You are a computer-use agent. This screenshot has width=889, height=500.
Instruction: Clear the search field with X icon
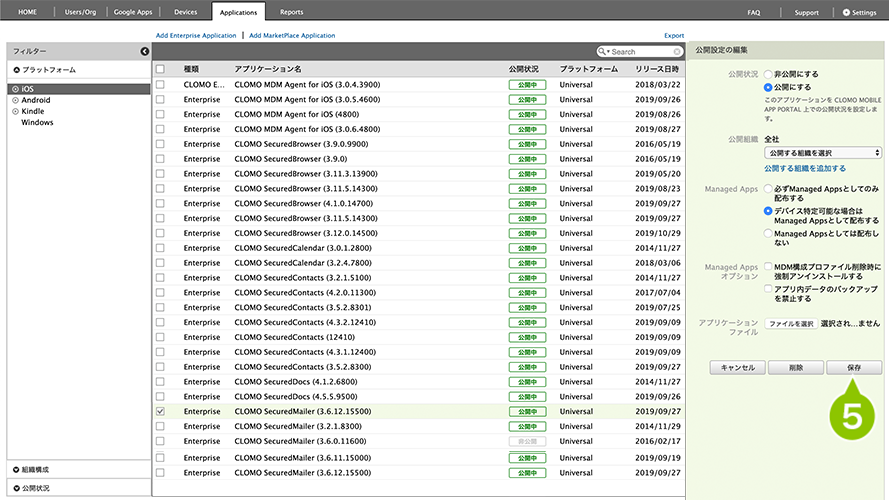tap(677, 52)
